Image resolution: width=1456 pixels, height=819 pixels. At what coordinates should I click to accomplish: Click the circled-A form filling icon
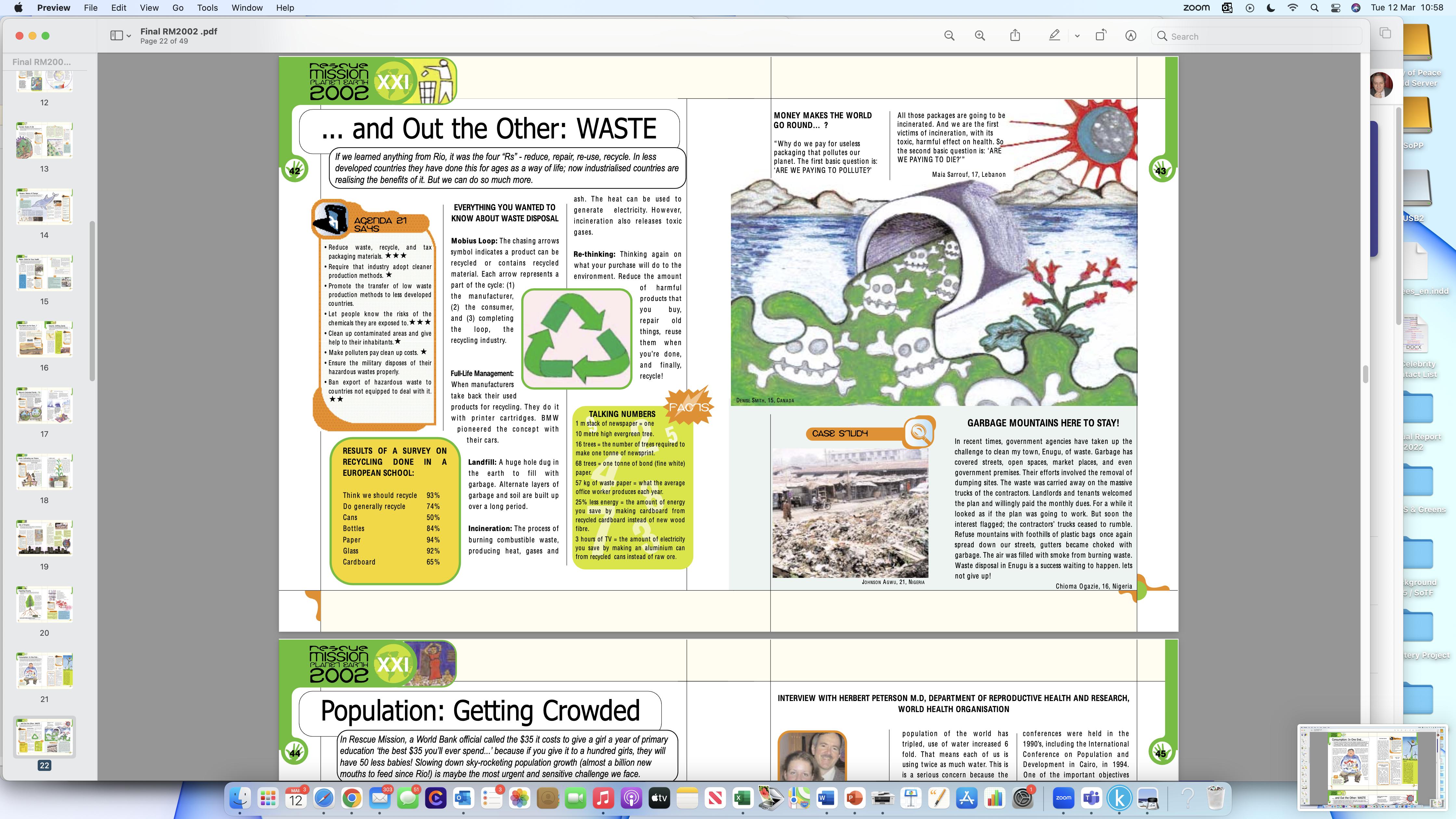pos(1130,36)
